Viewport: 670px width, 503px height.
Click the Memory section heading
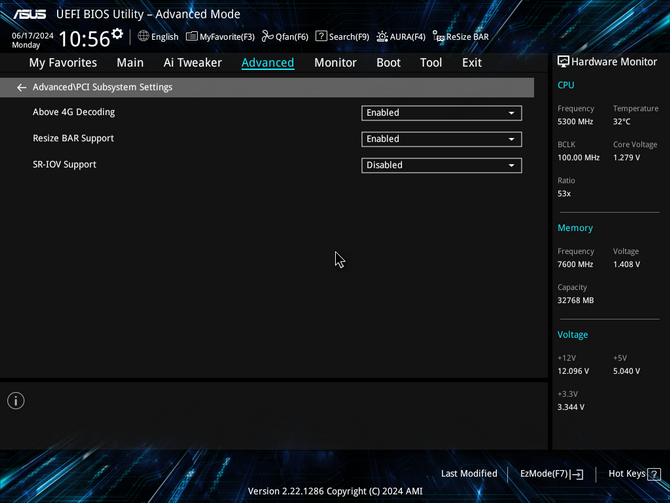[575, 228]
